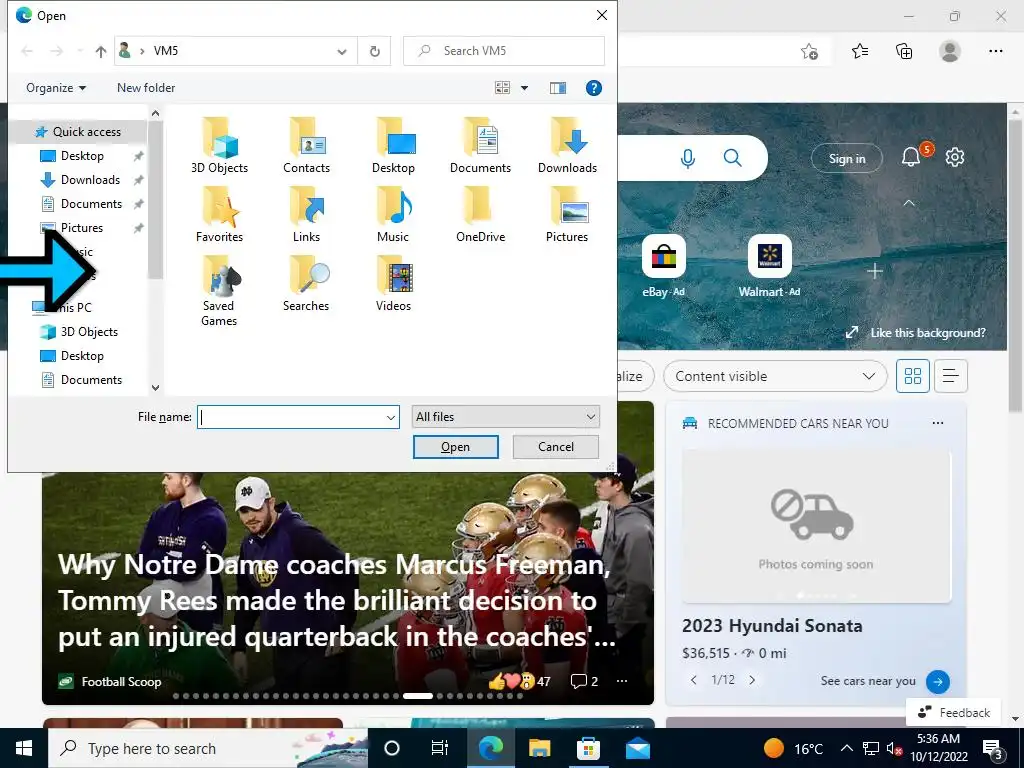This screenshot has width=1024, height=768.
Task: Click the Up one level arrow
Action: pos(101,51)
